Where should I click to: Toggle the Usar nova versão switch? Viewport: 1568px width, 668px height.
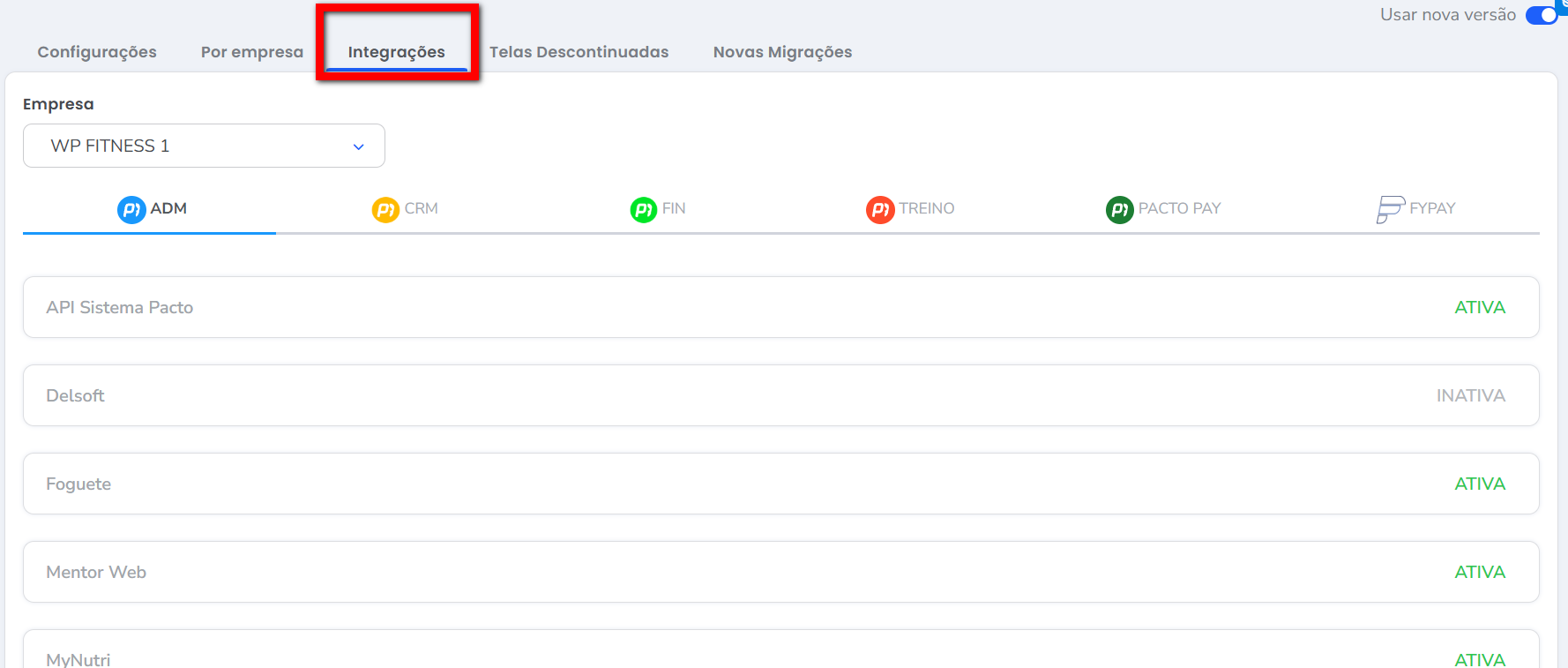coord(1542,15)
